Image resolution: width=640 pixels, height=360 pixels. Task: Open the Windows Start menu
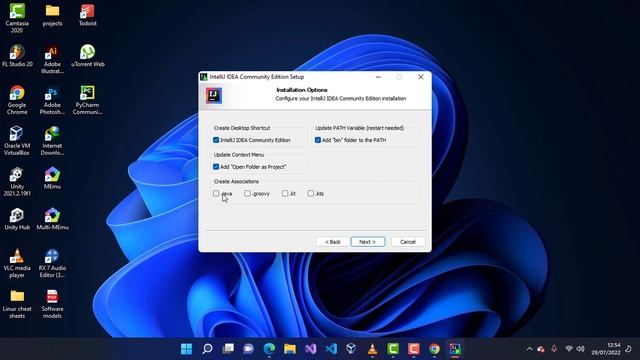(187, 349)
